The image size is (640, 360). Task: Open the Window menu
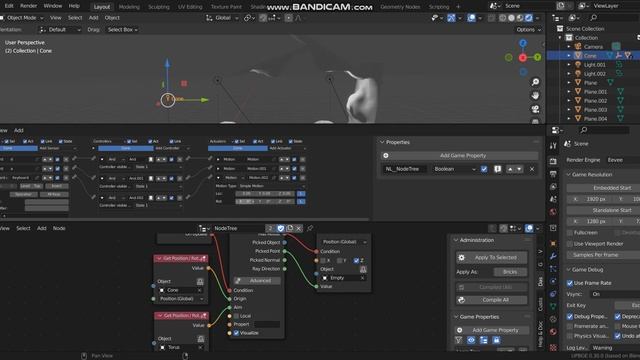coord(53,6)
